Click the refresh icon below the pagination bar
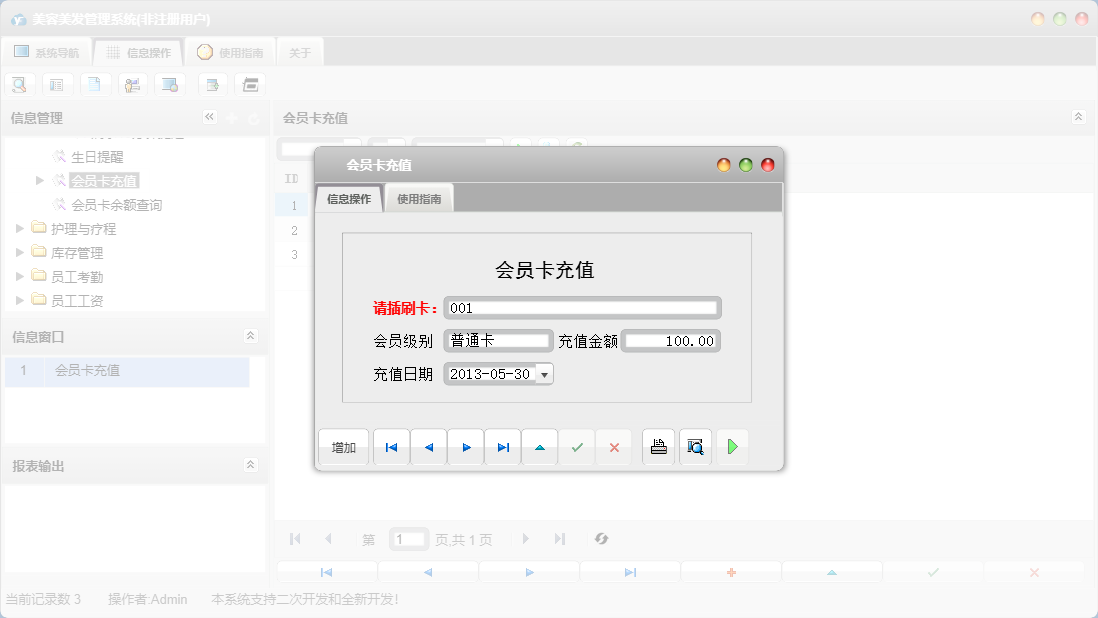 [601, 539]
